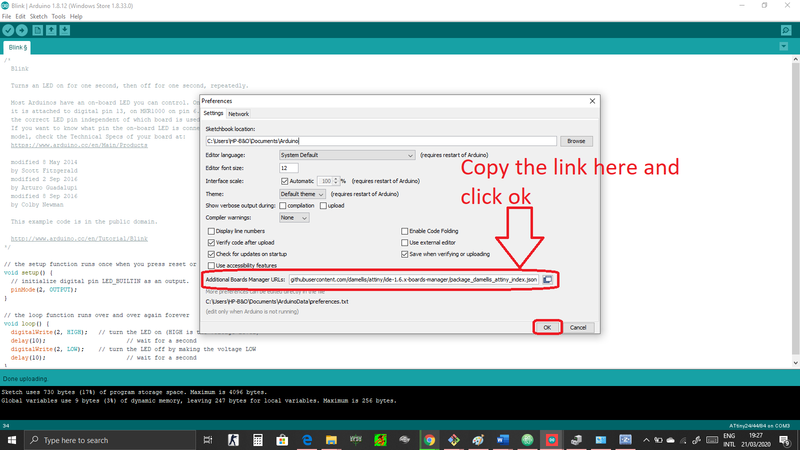Uncheck Check for updates on startup
Image resolution: width=800 pixels, height=450 pixels.
[x=211, y=254]
